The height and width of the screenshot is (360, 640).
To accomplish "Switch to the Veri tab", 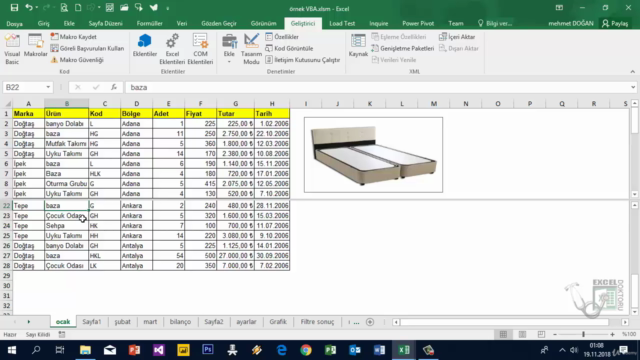I will tap(182, 24).
